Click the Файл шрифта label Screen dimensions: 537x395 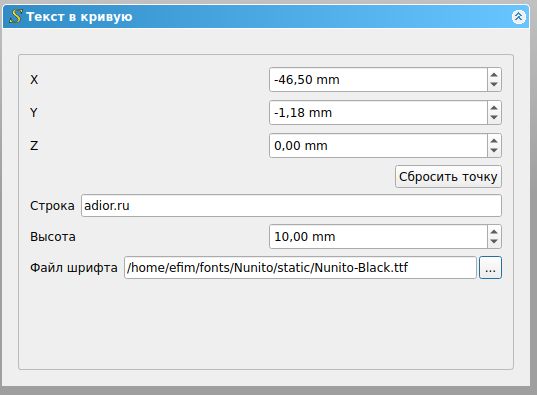(74, 268)
